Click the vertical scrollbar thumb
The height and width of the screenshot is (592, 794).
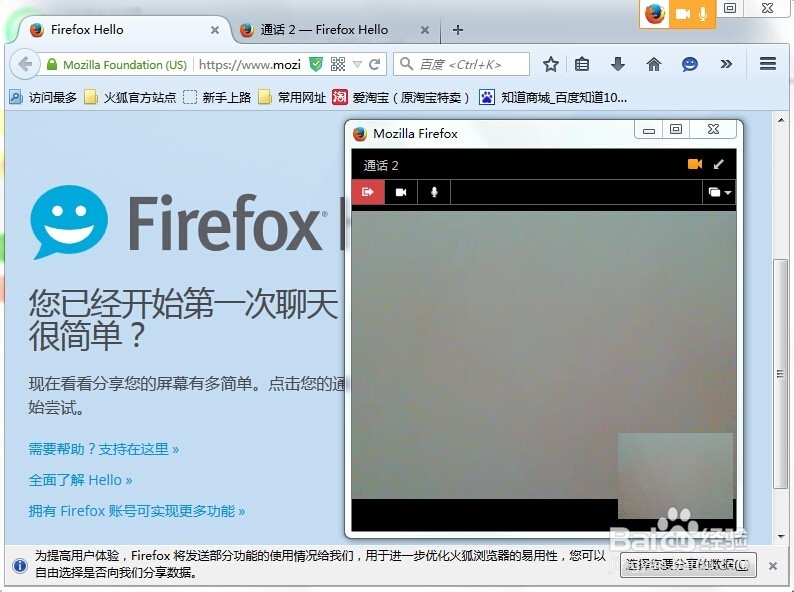(780, 374)
